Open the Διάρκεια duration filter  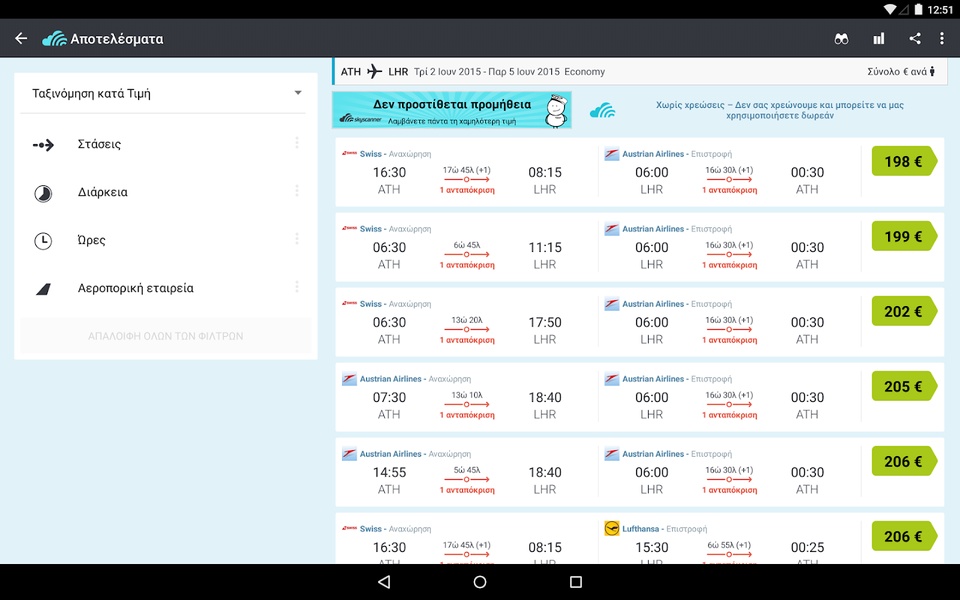(167, 192)
